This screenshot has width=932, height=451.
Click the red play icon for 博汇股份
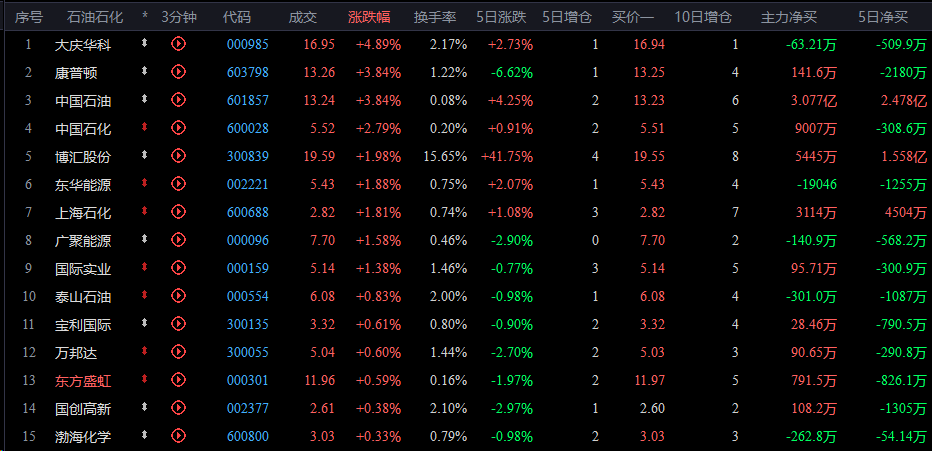tap(178, 156)
